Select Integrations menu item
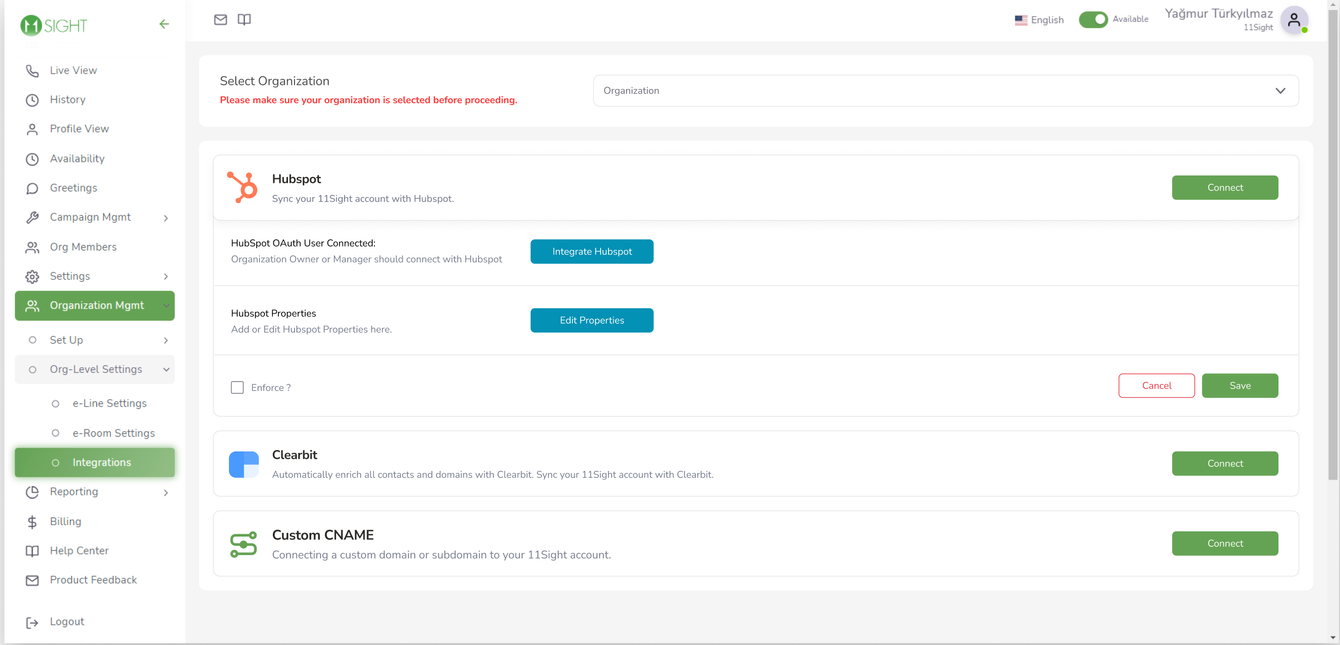The image size is (1340, 645). click(95, 462)
